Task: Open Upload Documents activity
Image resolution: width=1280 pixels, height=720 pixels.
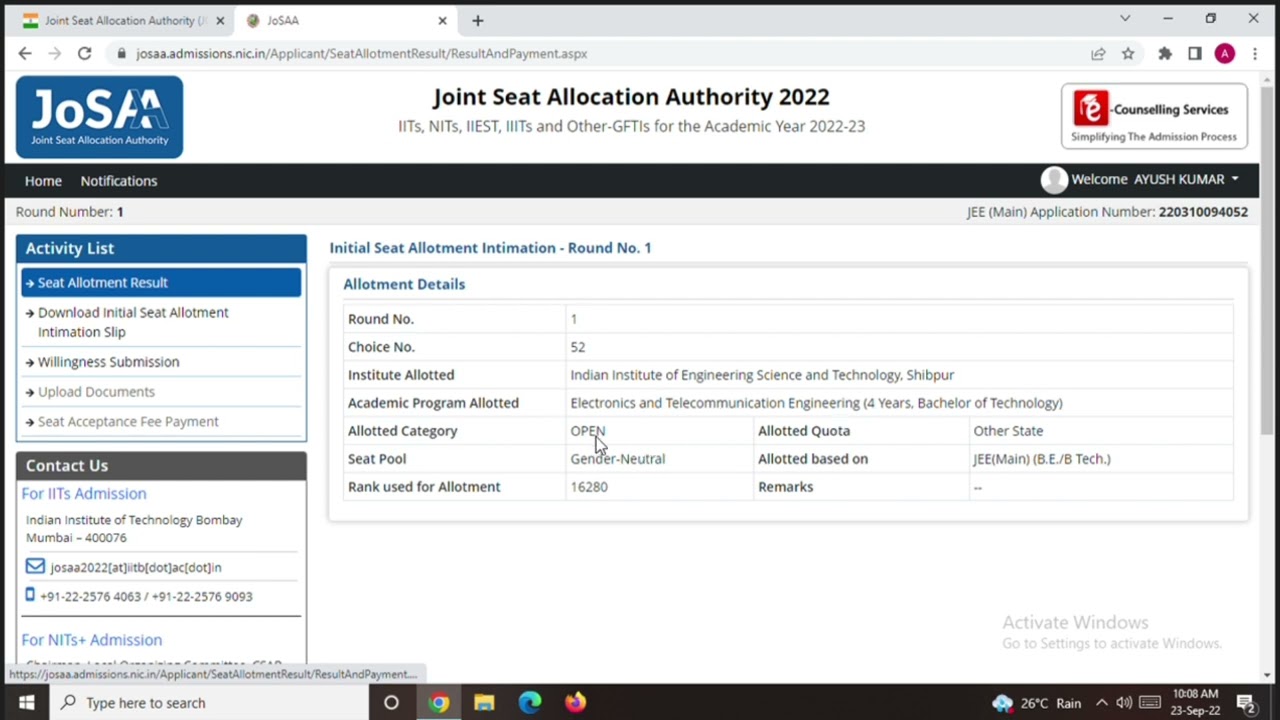Action: click(96, 392)
